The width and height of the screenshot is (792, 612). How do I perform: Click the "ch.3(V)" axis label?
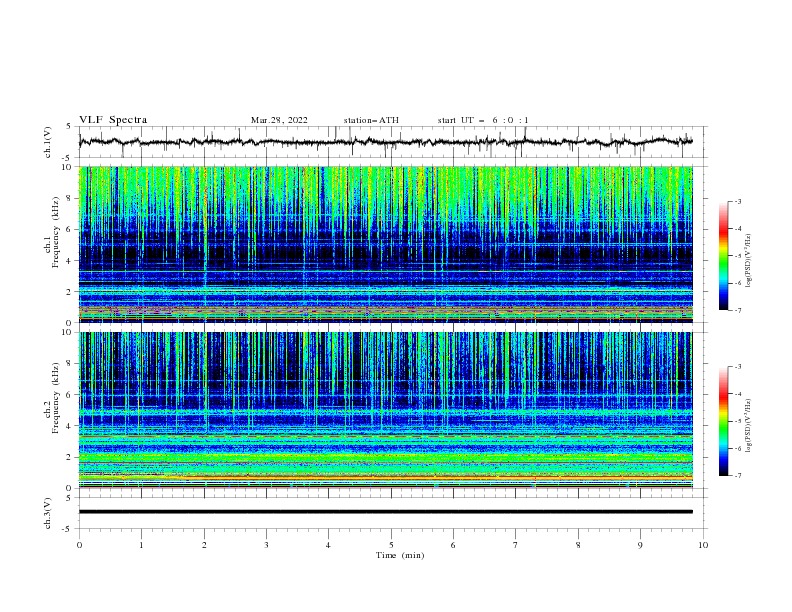point(48,513)
